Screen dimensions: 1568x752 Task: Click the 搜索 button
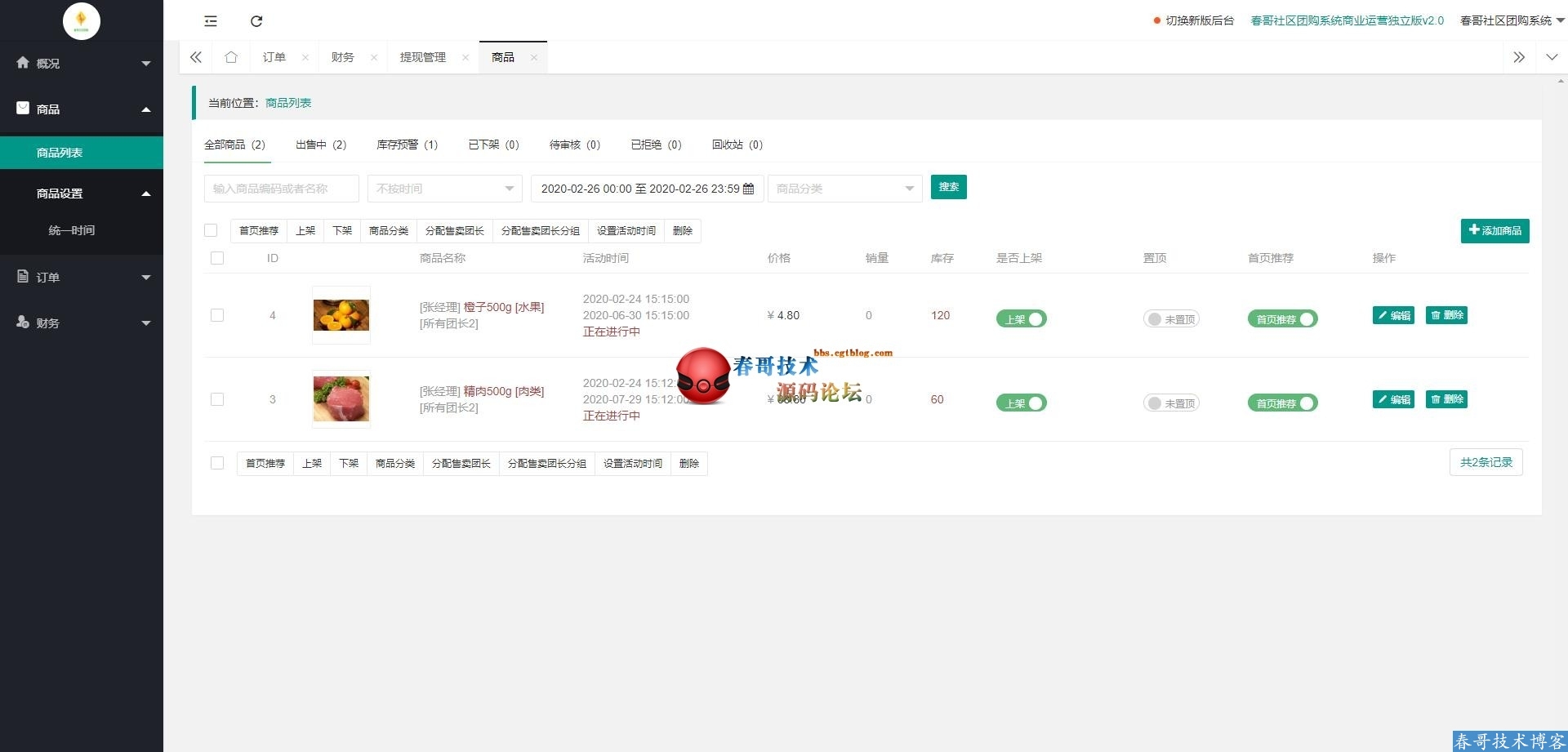click(948, 187)
